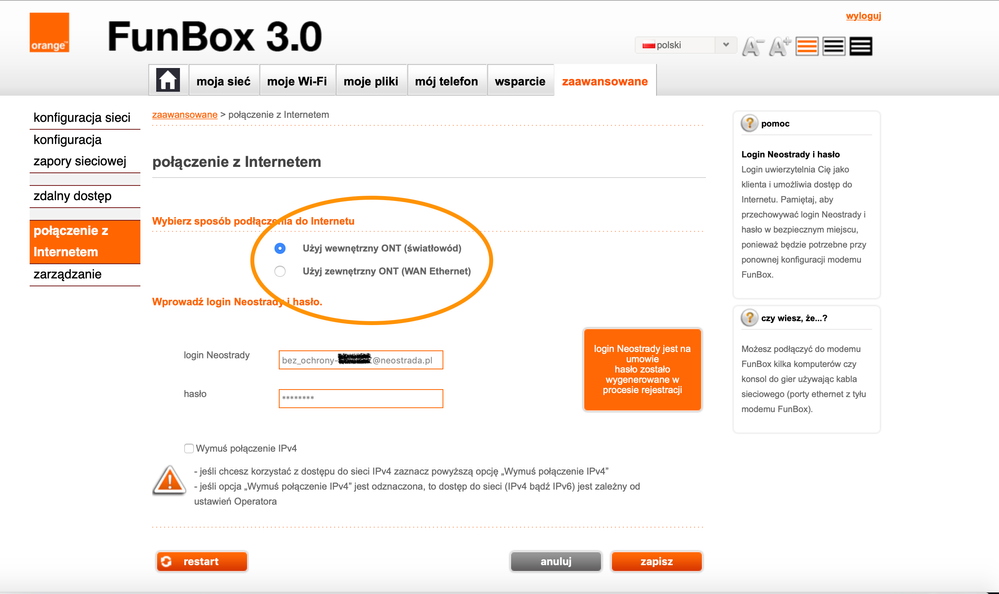Open the 'zaawansowane' tab

point(605,81)
